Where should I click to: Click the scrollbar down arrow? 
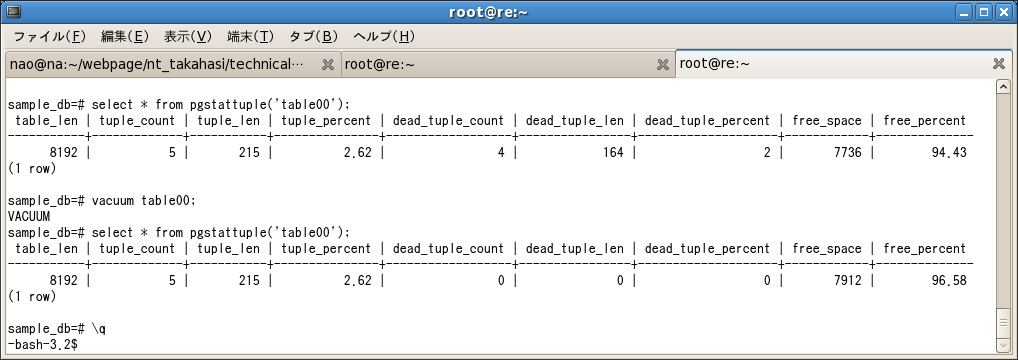tap(1003, 347)
